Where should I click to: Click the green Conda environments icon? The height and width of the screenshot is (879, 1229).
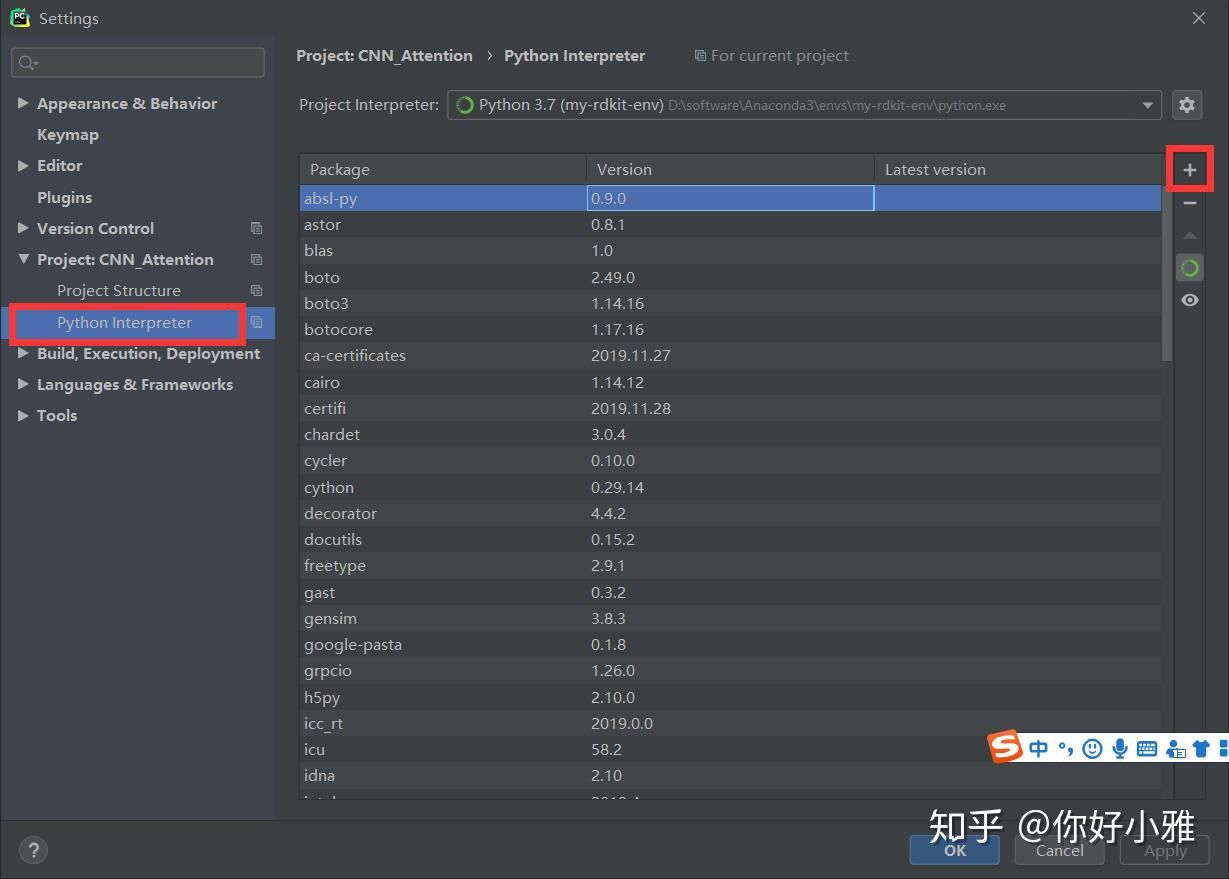coord(1189,268)
